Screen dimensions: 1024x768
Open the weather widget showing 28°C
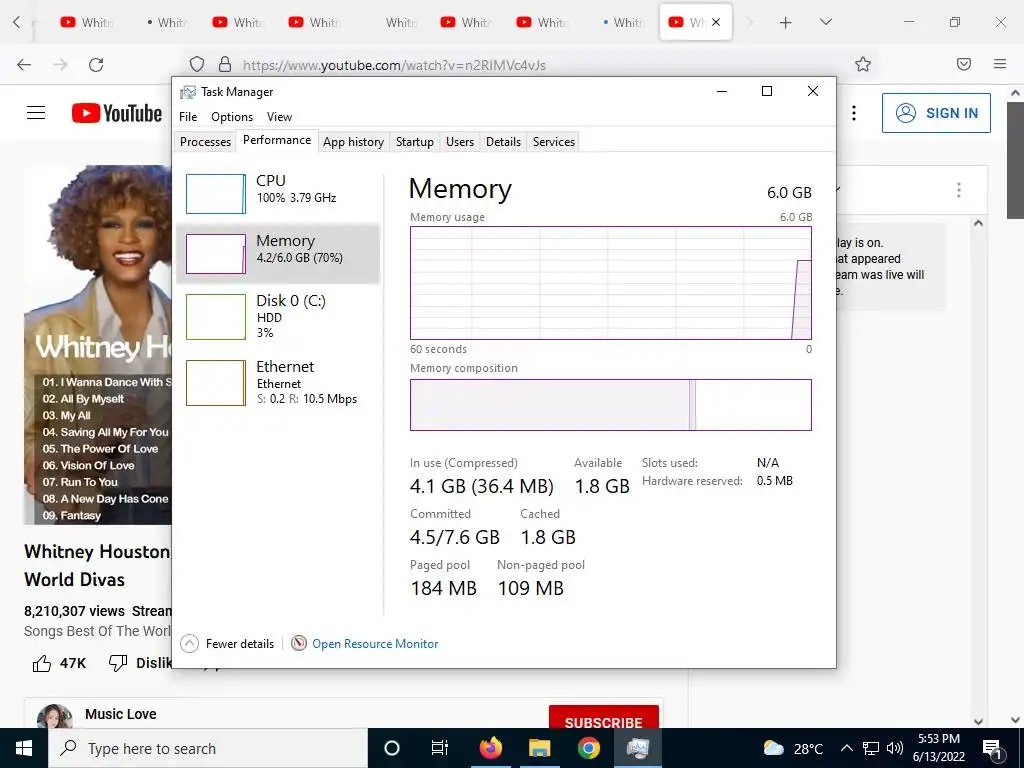point(793,748)
